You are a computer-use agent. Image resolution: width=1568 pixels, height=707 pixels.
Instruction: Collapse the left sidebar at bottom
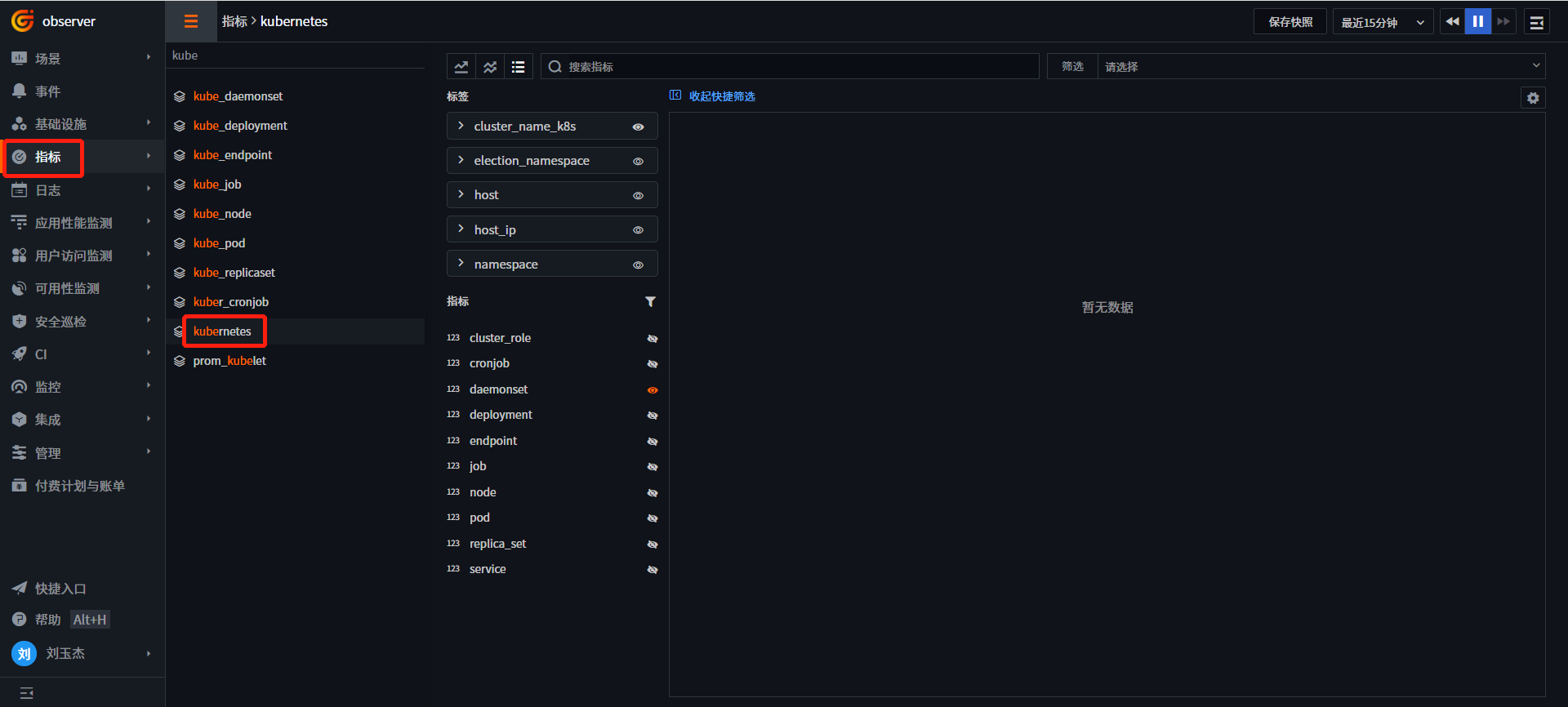(x=27, y=693)
